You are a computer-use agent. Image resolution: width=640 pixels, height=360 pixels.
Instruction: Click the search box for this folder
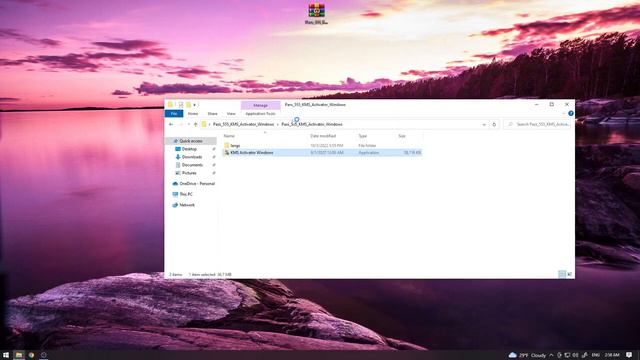coord(538,124)
